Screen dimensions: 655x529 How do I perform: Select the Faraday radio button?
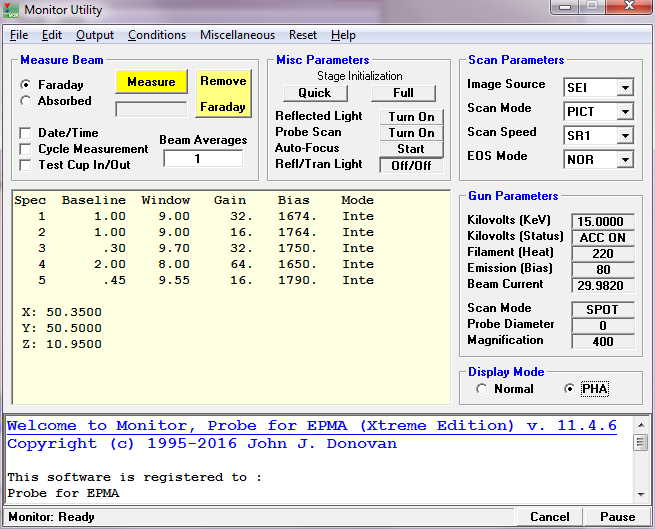pos(26,85)
